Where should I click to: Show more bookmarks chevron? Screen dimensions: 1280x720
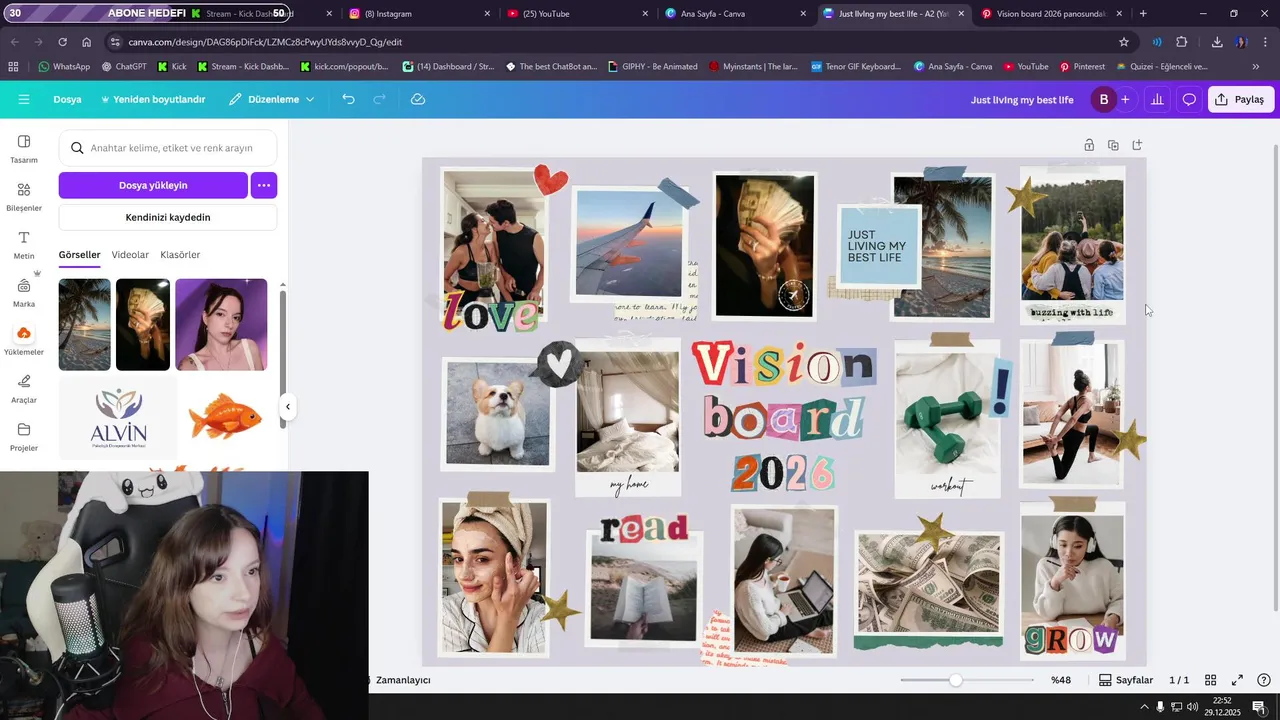[x=1256, y=67]
